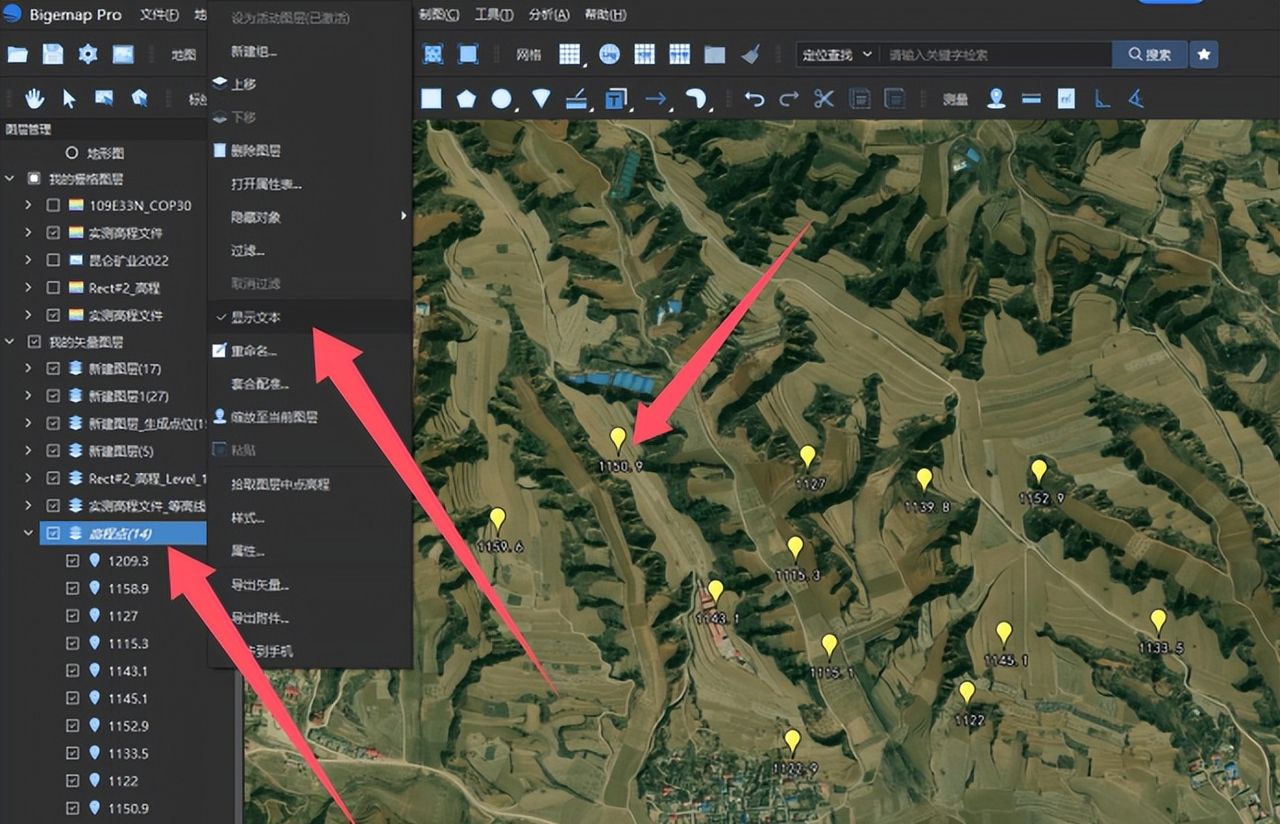This screenshot has height=824, width=1280.
Task: Uncheck the 新建图层1(27) layer checkbox
Action: pos(54,396)
